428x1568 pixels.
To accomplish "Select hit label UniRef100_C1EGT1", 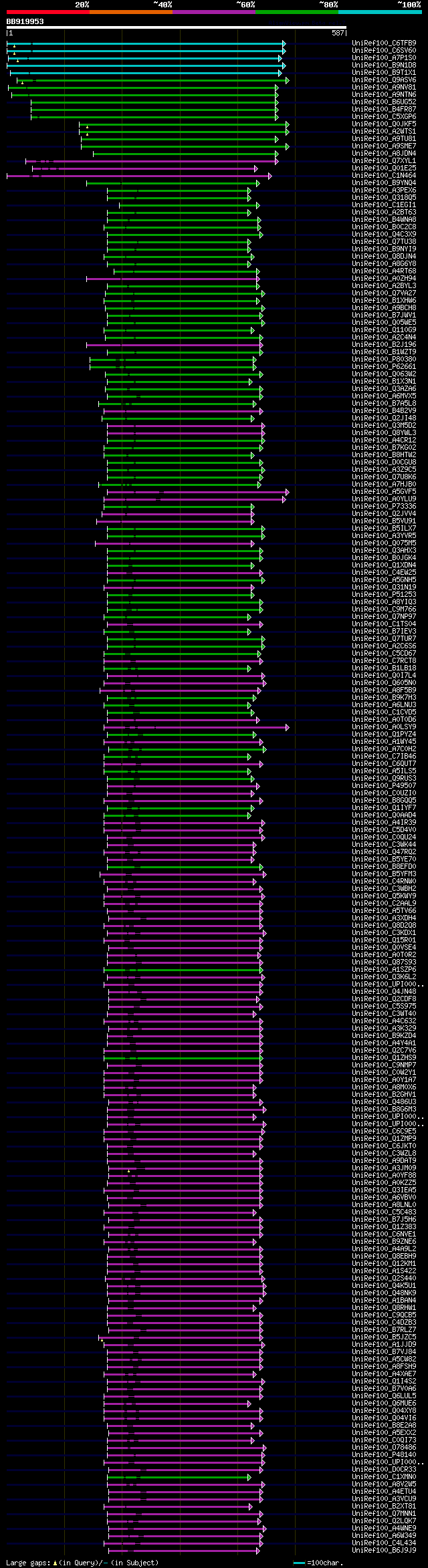I will pyautogui.click(x=384, y=205).
